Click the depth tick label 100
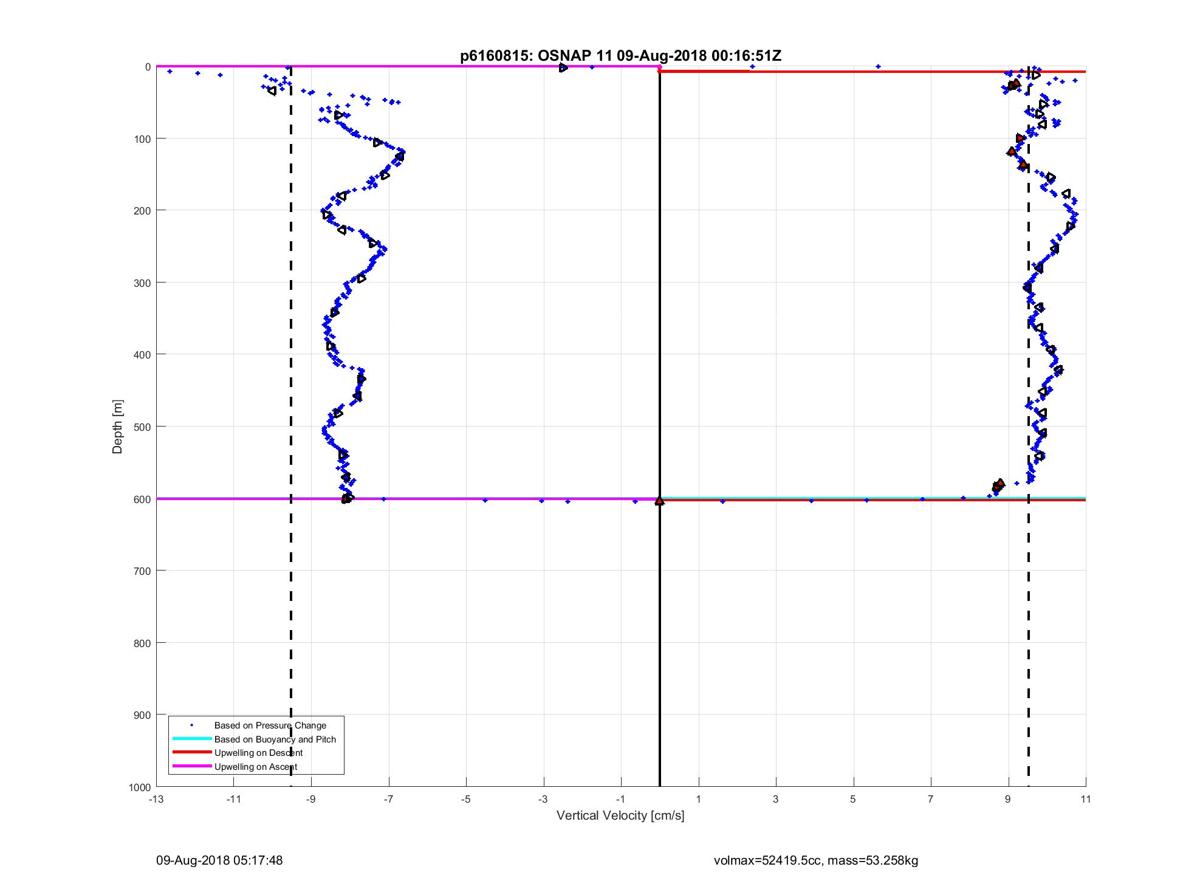Image resolution: width=1200 pixels, height=885 pixels. [141, 139]
